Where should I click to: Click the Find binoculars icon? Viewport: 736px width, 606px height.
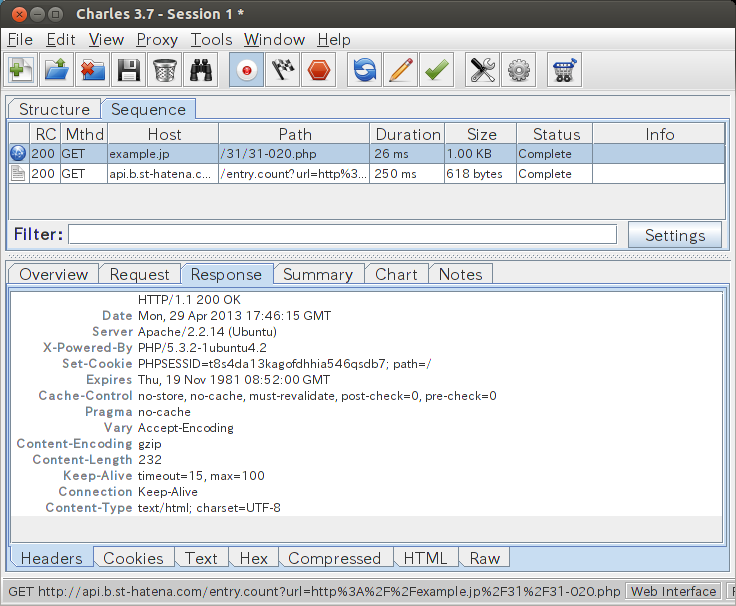pyautogui.click(x=201, y=70)
